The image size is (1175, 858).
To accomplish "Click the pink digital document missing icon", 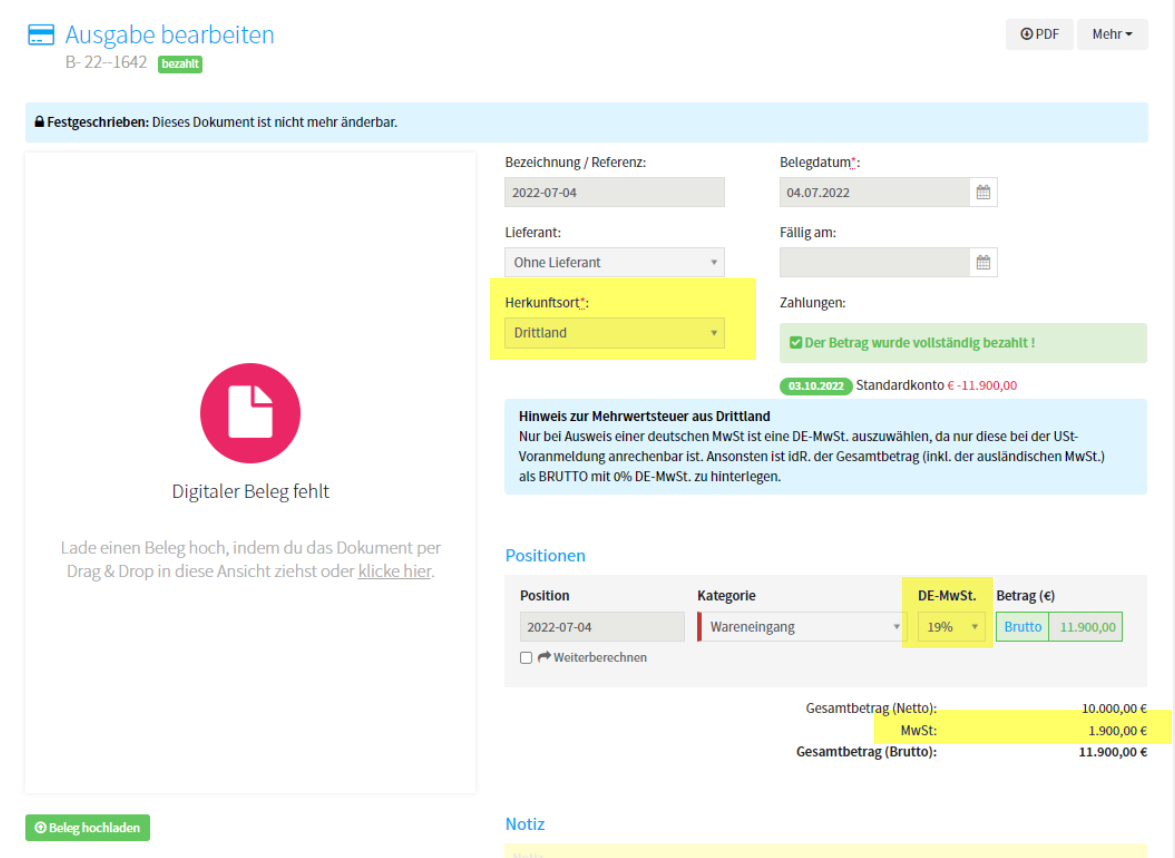I will pyautogui.click(x=250, y=413).
